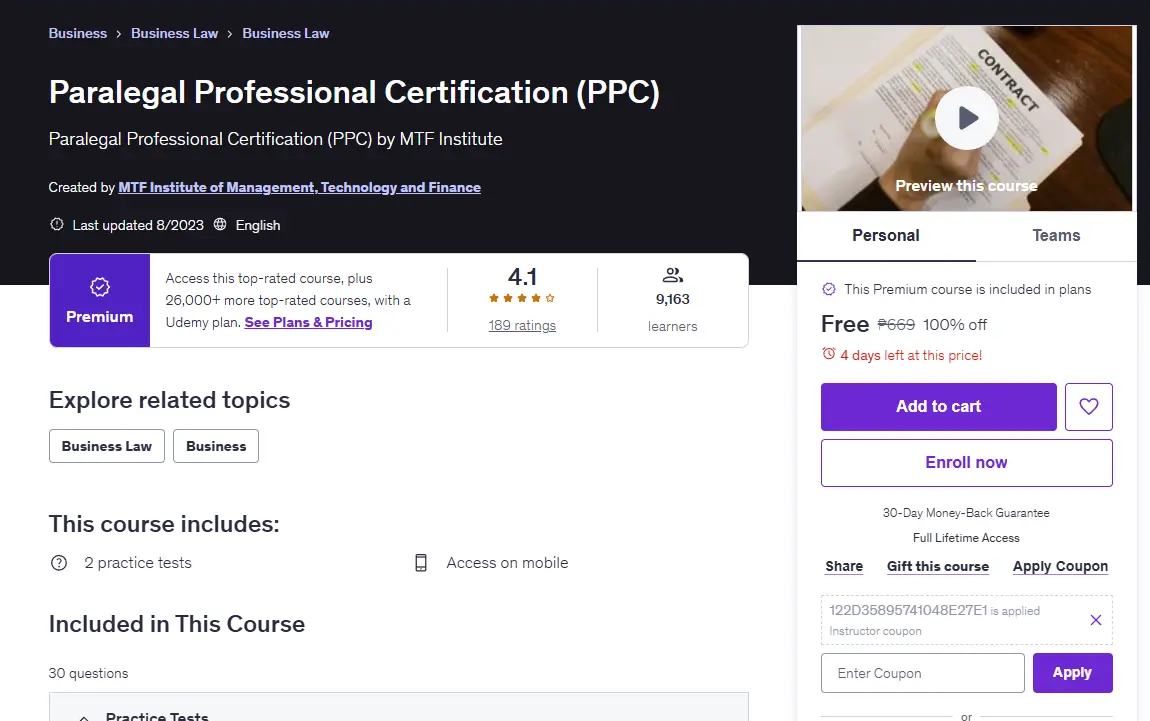Click the Preview this course label
The width and height of the screenshot is (1150, 721).
point(966,186)
